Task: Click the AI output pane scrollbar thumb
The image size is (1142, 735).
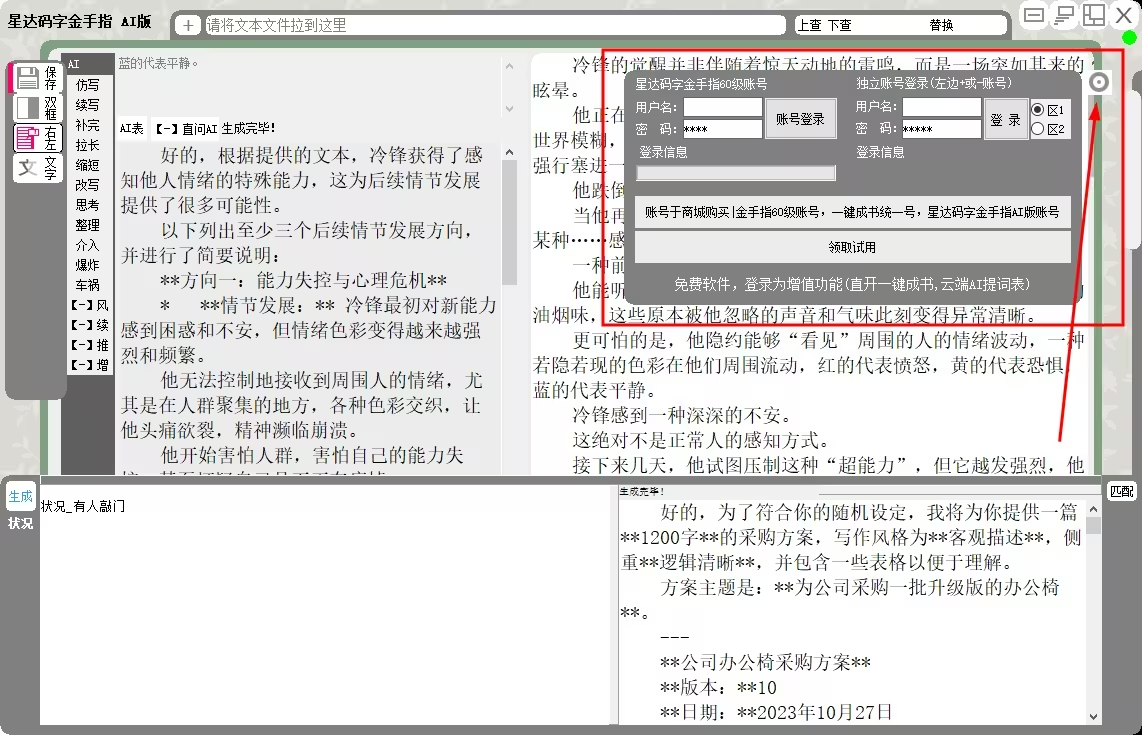Action: pyautogui.click(x=510, y=222)
